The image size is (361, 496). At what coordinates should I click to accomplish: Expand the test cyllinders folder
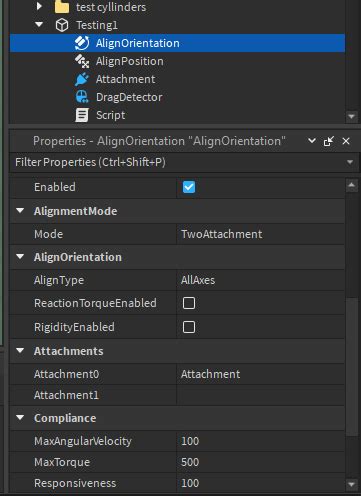pos(39,6)
